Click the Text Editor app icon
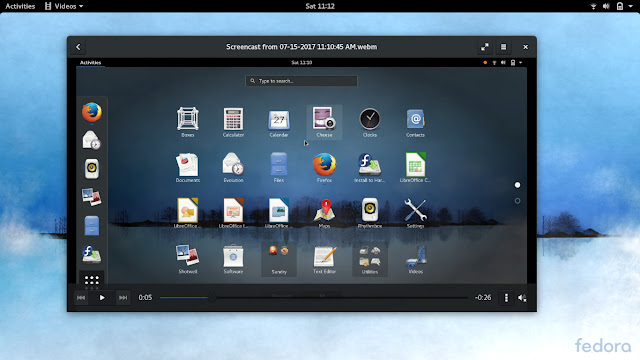This screenshot has height=360, width=640. coord(324,259)
